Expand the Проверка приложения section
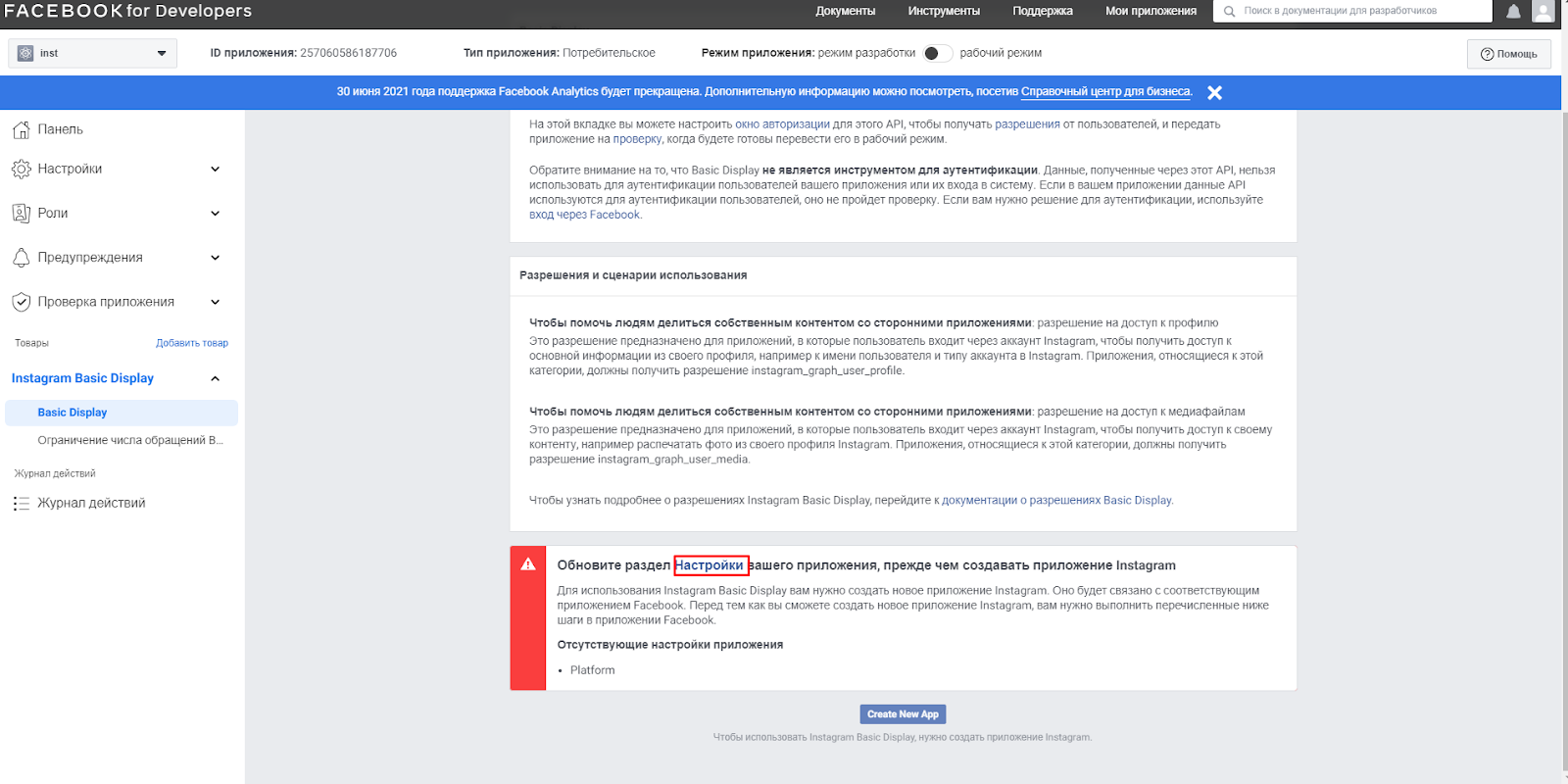This screenshot has width=1568, height=784. tap(216, 302)
